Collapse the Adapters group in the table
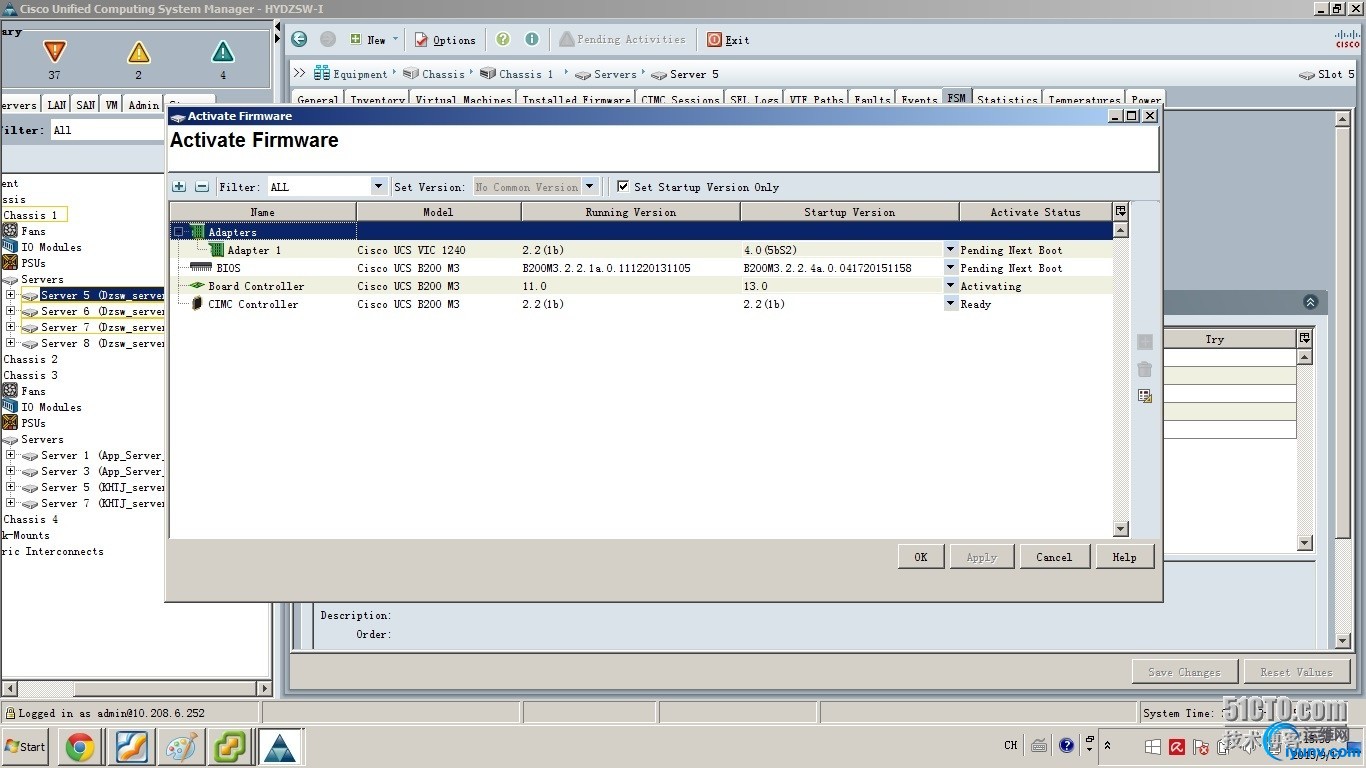This screenshot has width=1366, height=768. click(x=179, y=232)
